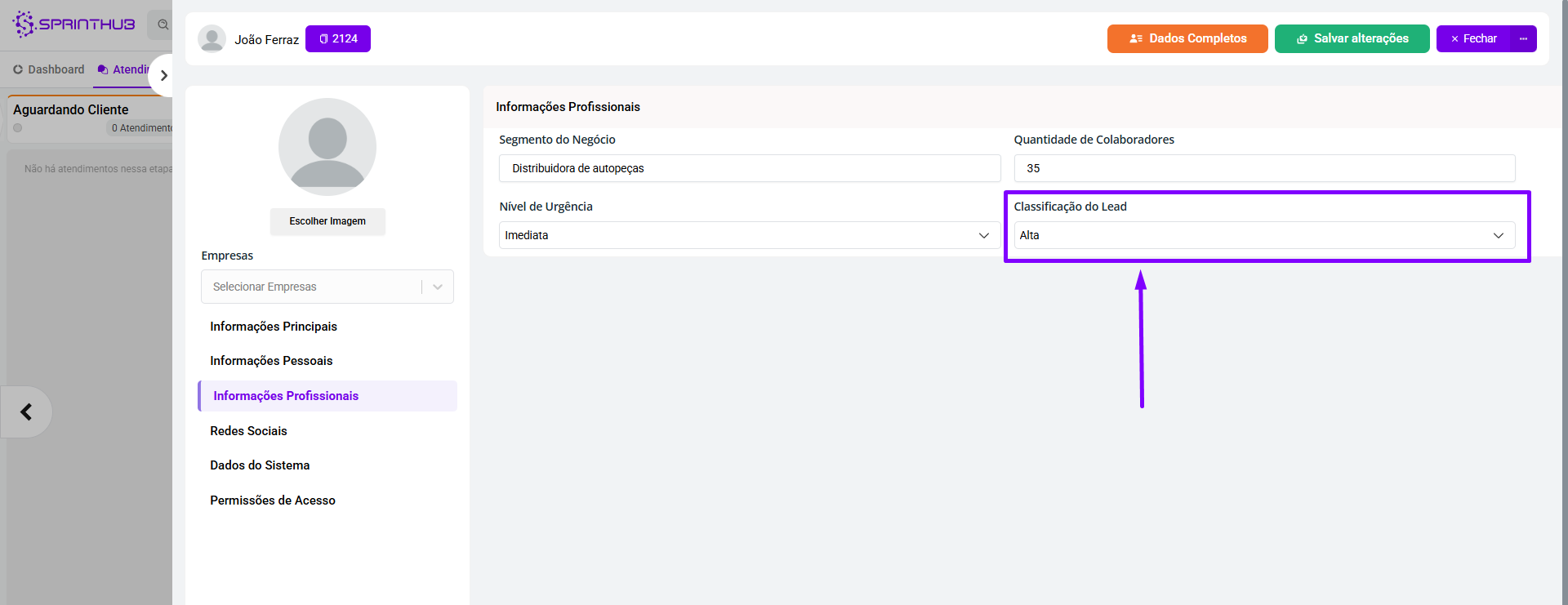This screenshot has height=605, width=1568.
Task: Select the Redes Sociais menu item
Action: click(x=248, y=431)
